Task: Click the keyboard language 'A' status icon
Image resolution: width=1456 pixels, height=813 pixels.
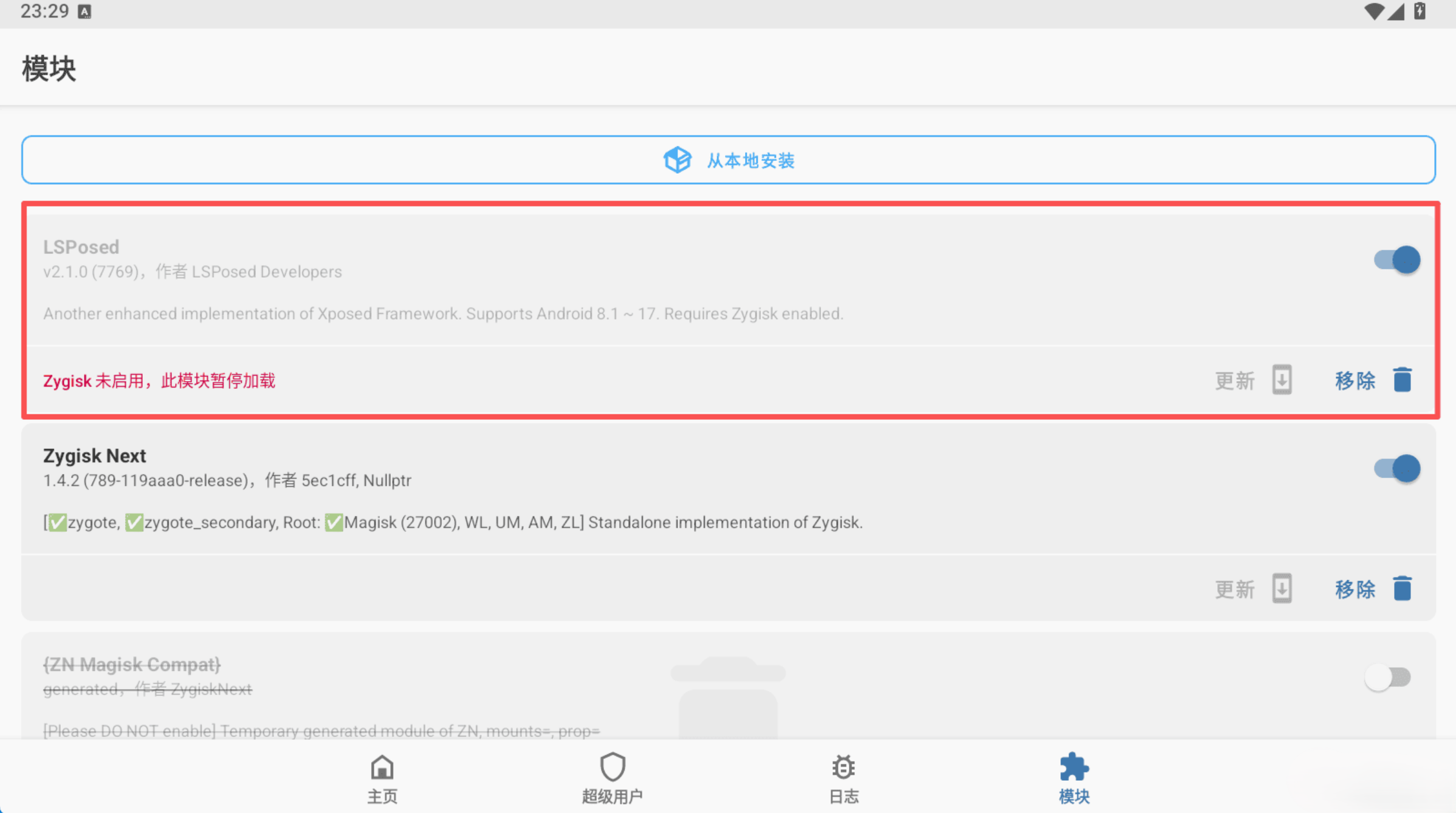Action: pos(84,12)
